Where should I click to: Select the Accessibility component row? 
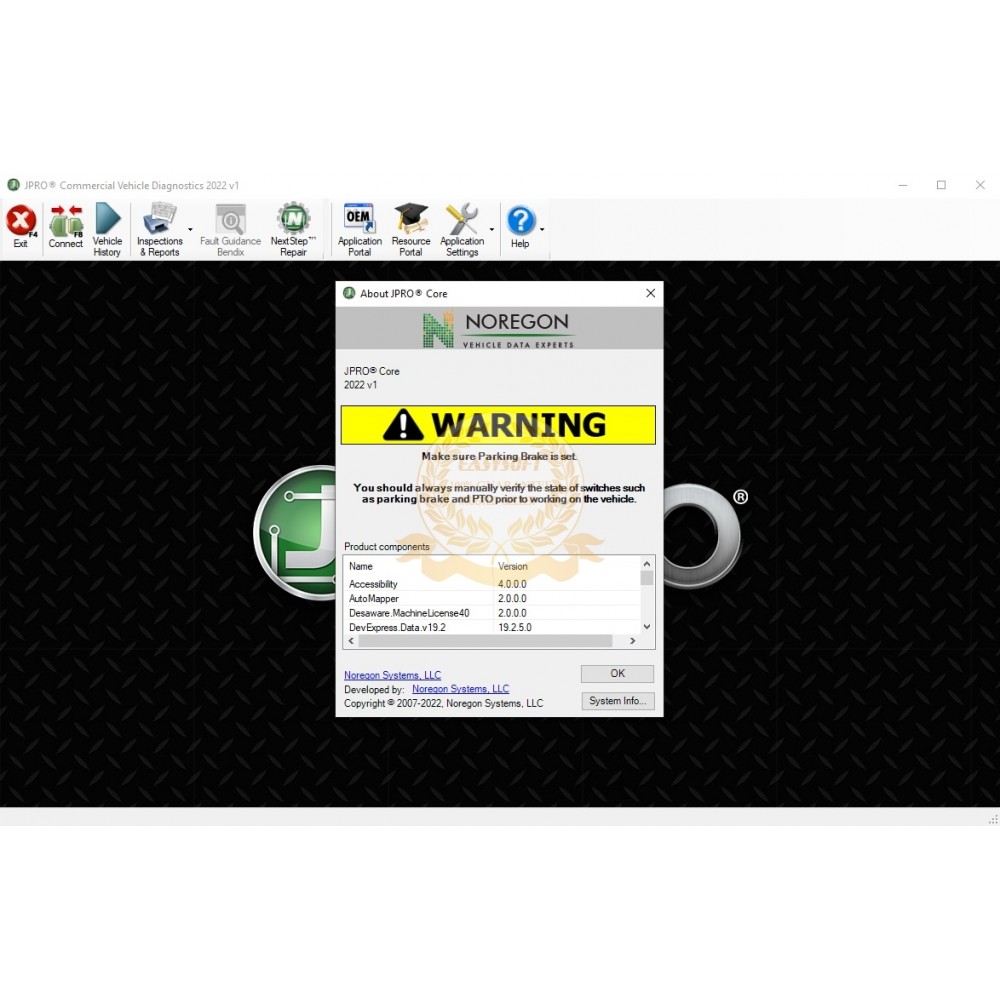[492, 584]
